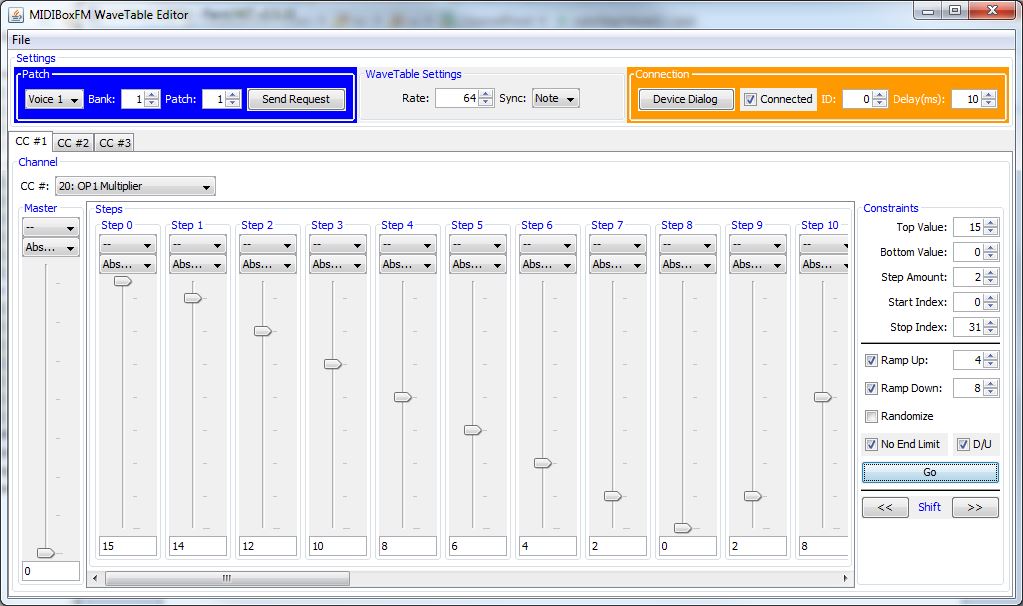
Task: Open the CC # OP1 Multiplier dropdown
Action: tap(135, 186)
